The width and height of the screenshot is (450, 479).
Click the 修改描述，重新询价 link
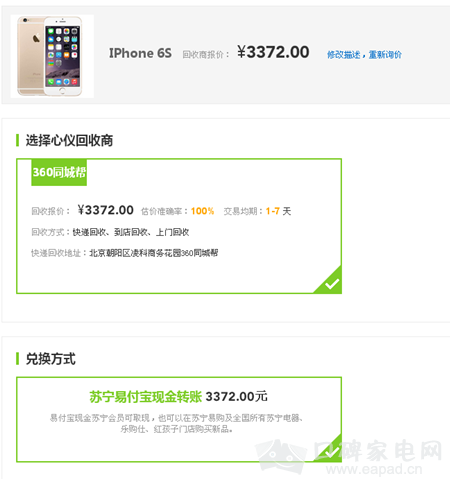click(x=364, y=55)
